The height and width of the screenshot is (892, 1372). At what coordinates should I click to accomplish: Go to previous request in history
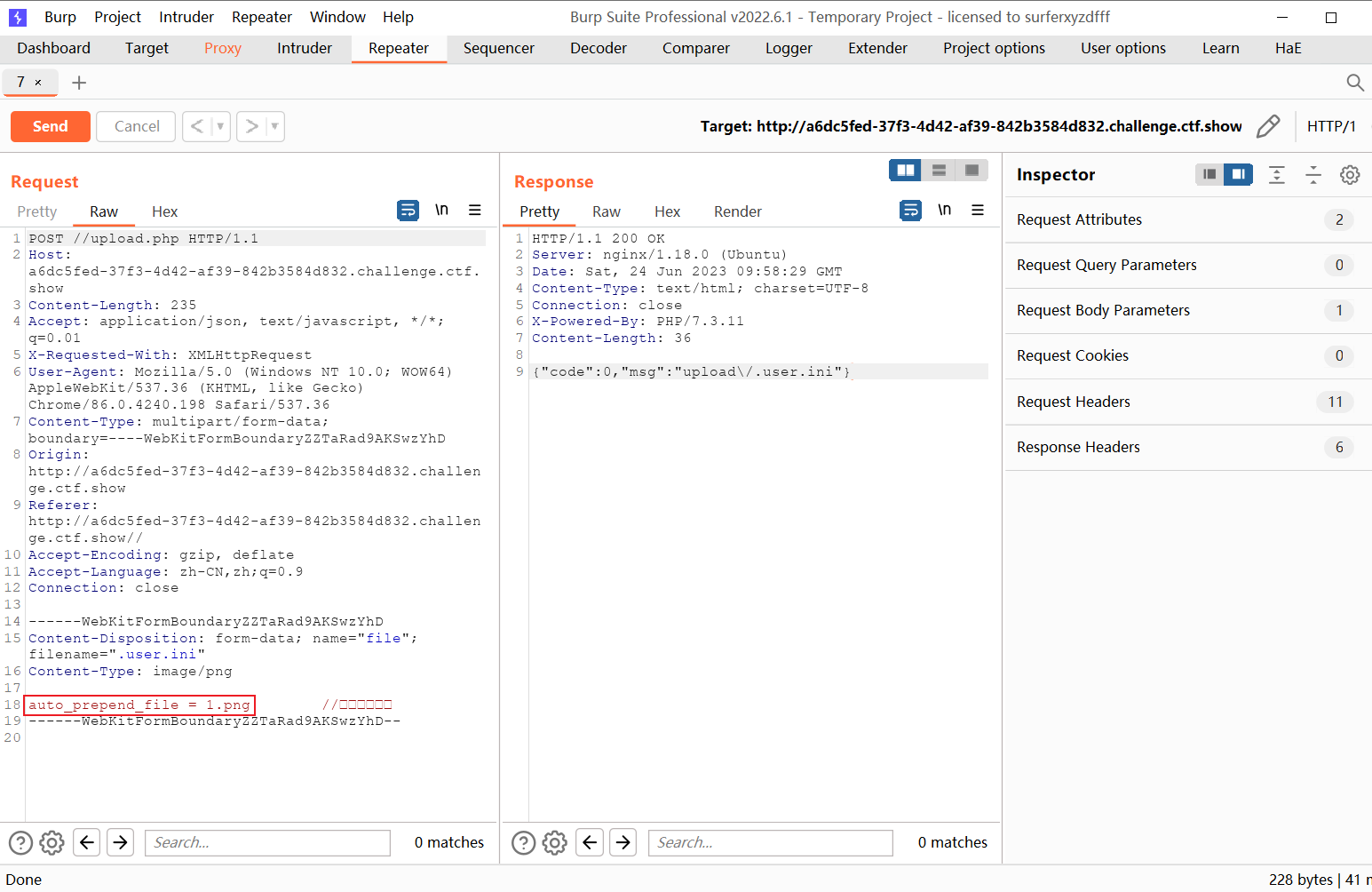pos(197,126)
